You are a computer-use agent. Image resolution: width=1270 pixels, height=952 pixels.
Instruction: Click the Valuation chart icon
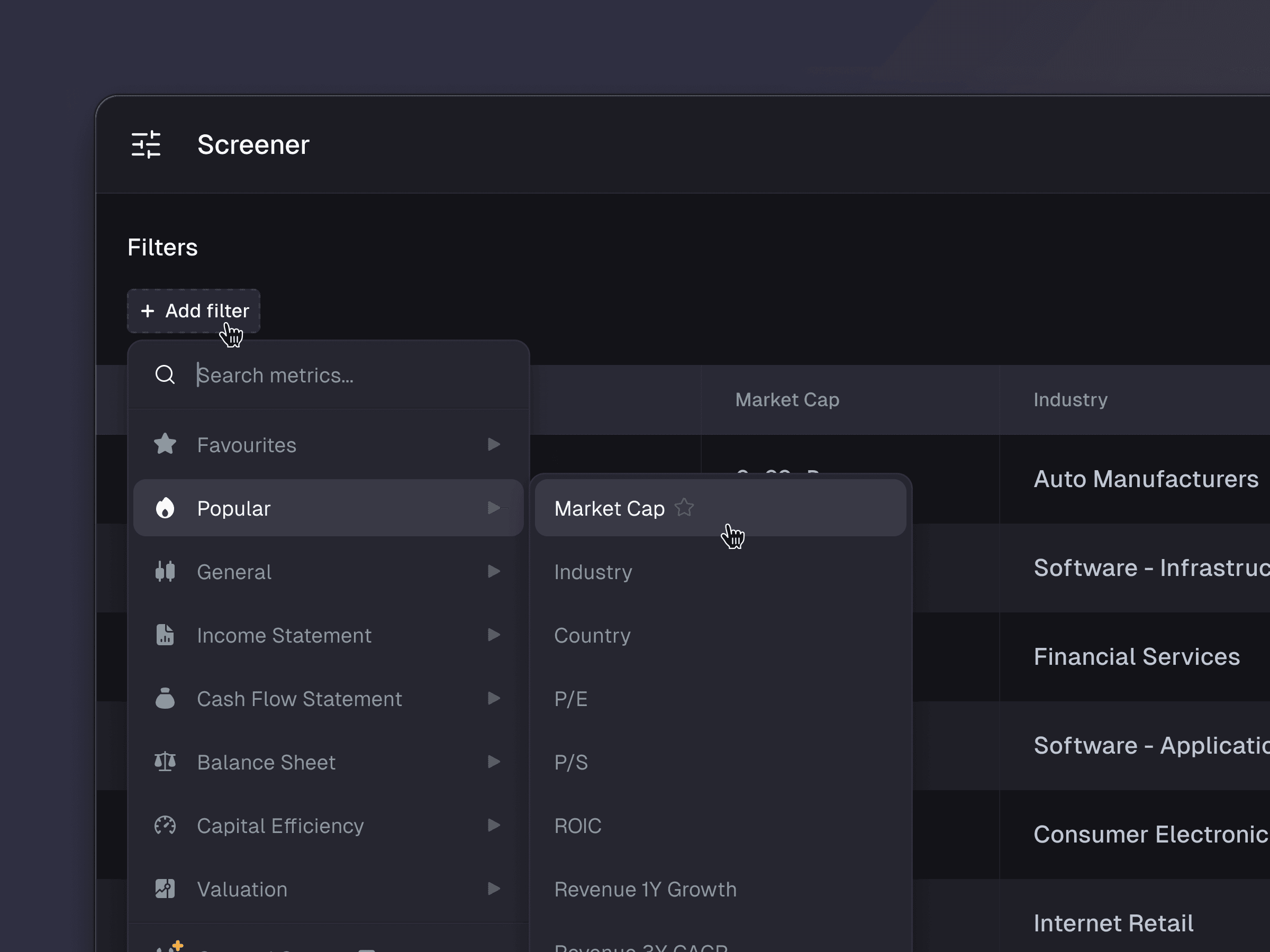165,889
